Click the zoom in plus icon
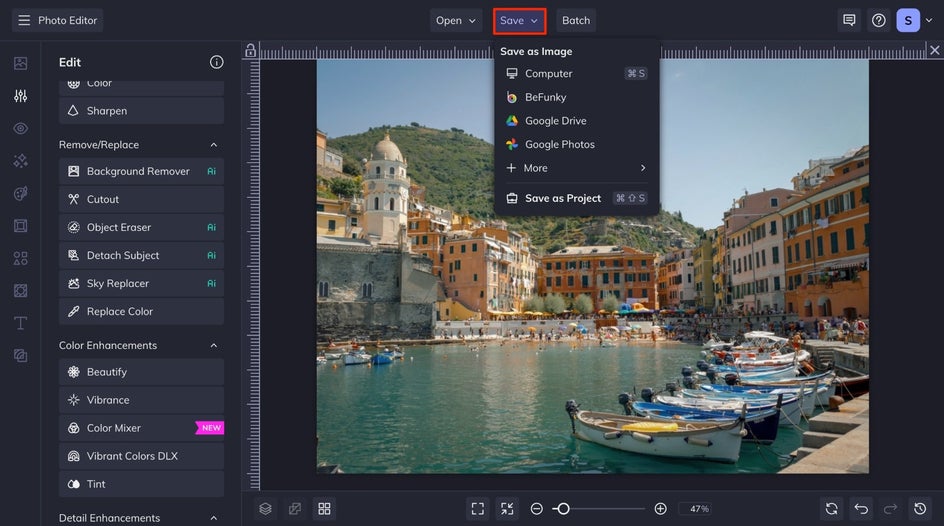944x526 pixels. tap(660, 509)
